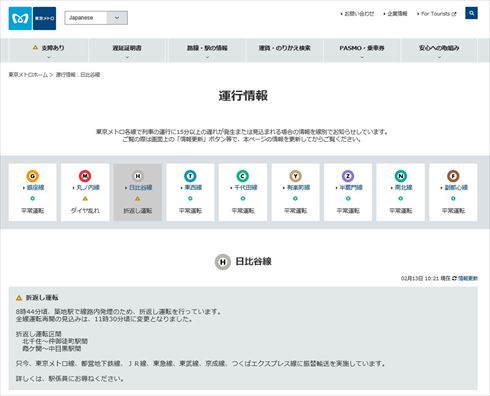Click the green status circle under 千代田線

point(243,198)
